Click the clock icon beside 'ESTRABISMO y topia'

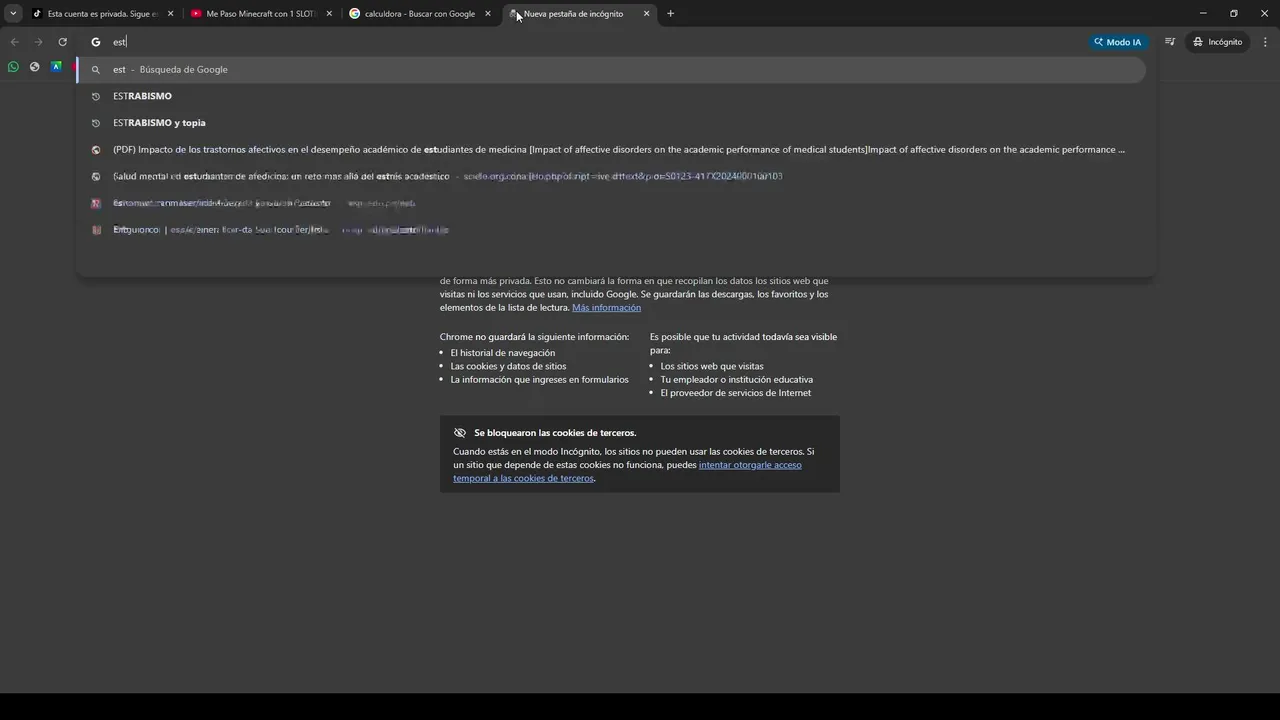(x=96, y=123)
